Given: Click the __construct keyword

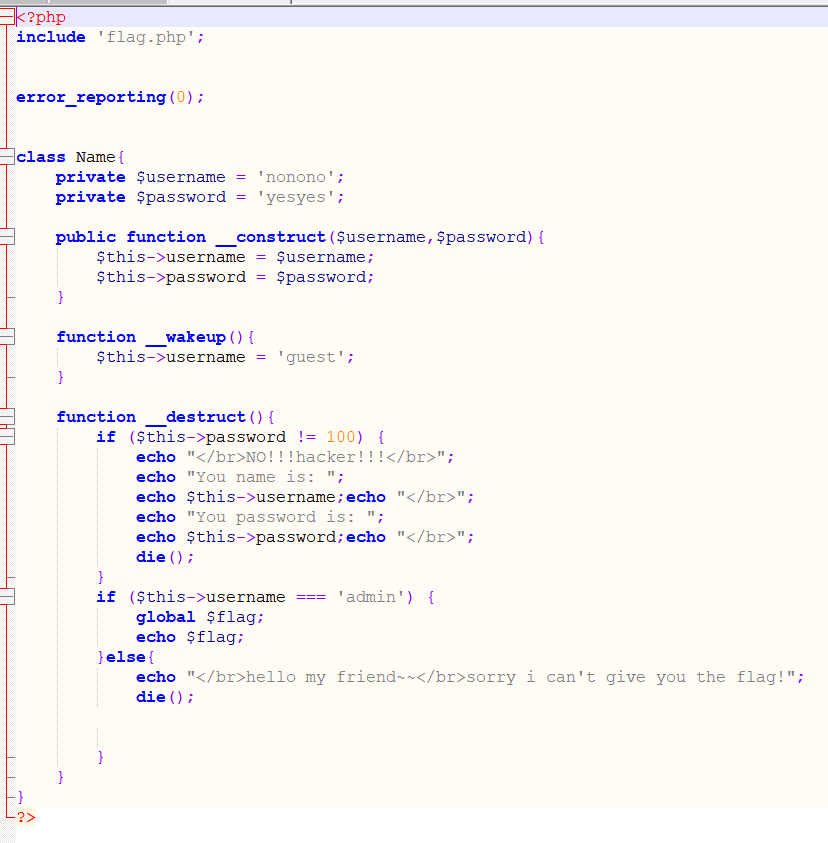Looking at the screenshot, I should point(271,237).
